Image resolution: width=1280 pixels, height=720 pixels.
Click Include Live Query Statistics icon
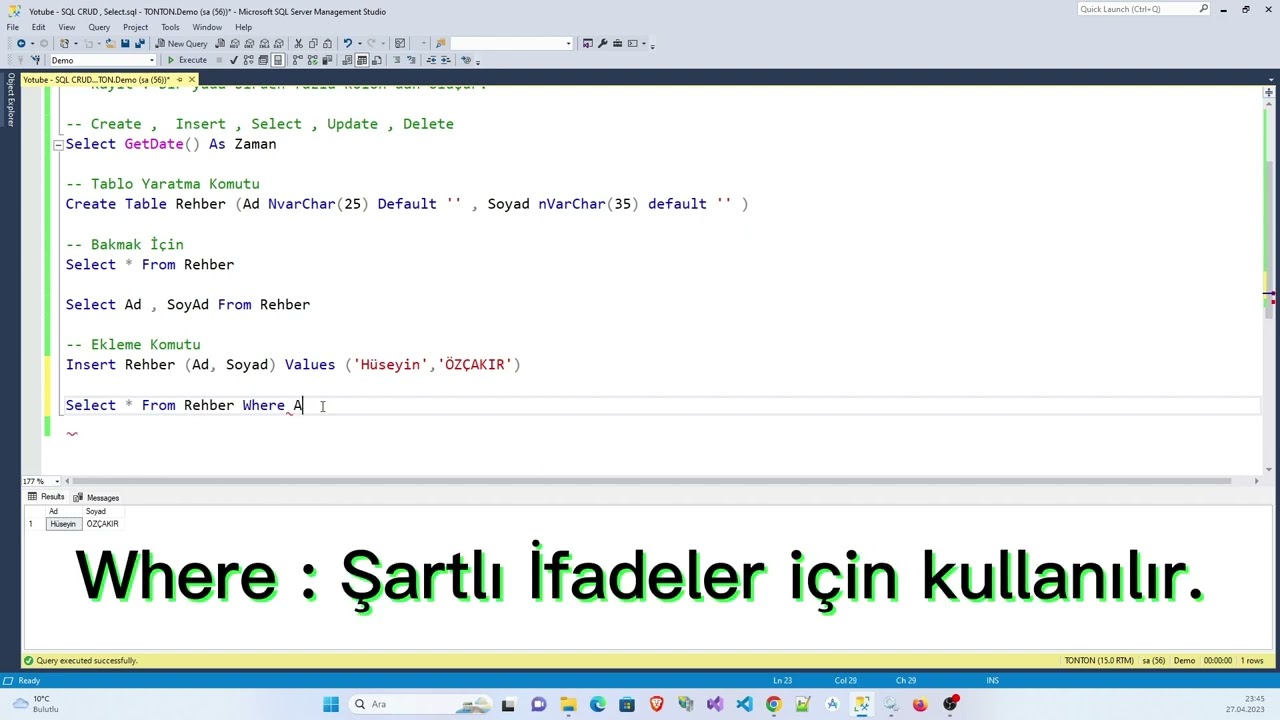311,60
